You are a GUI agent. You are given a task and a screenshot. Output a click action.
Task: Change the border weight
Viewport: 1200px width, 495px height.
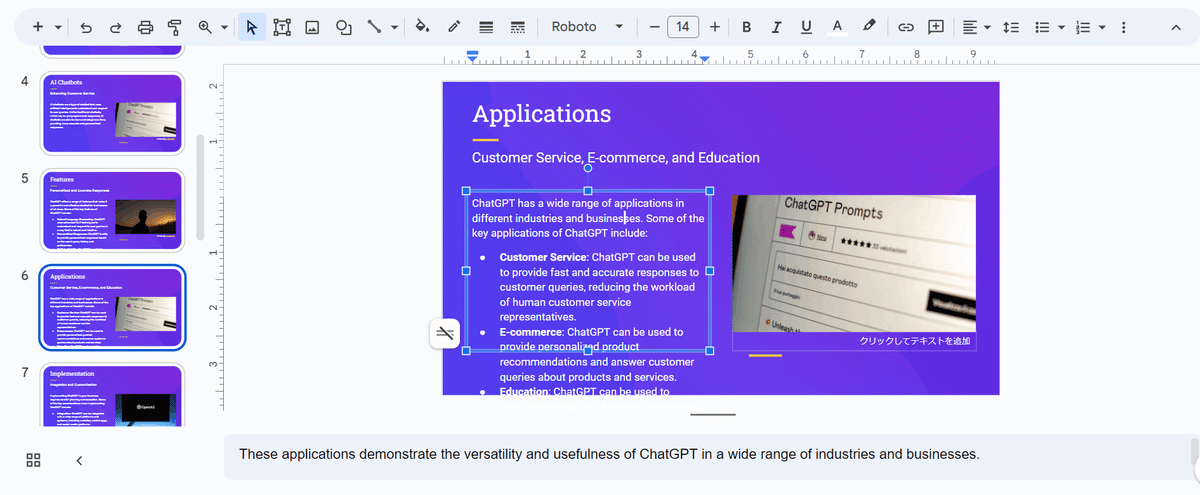(486, 27)
